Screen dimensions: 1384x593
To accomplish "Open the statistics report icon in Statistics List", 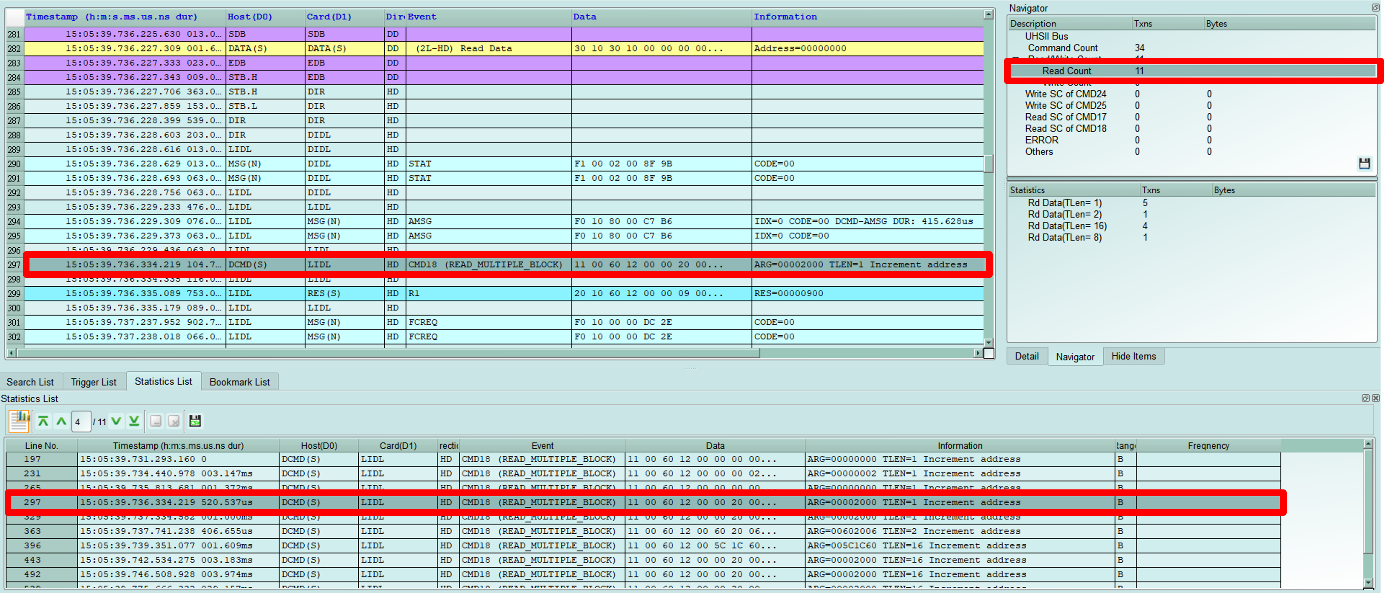I will tap(19, 421).
